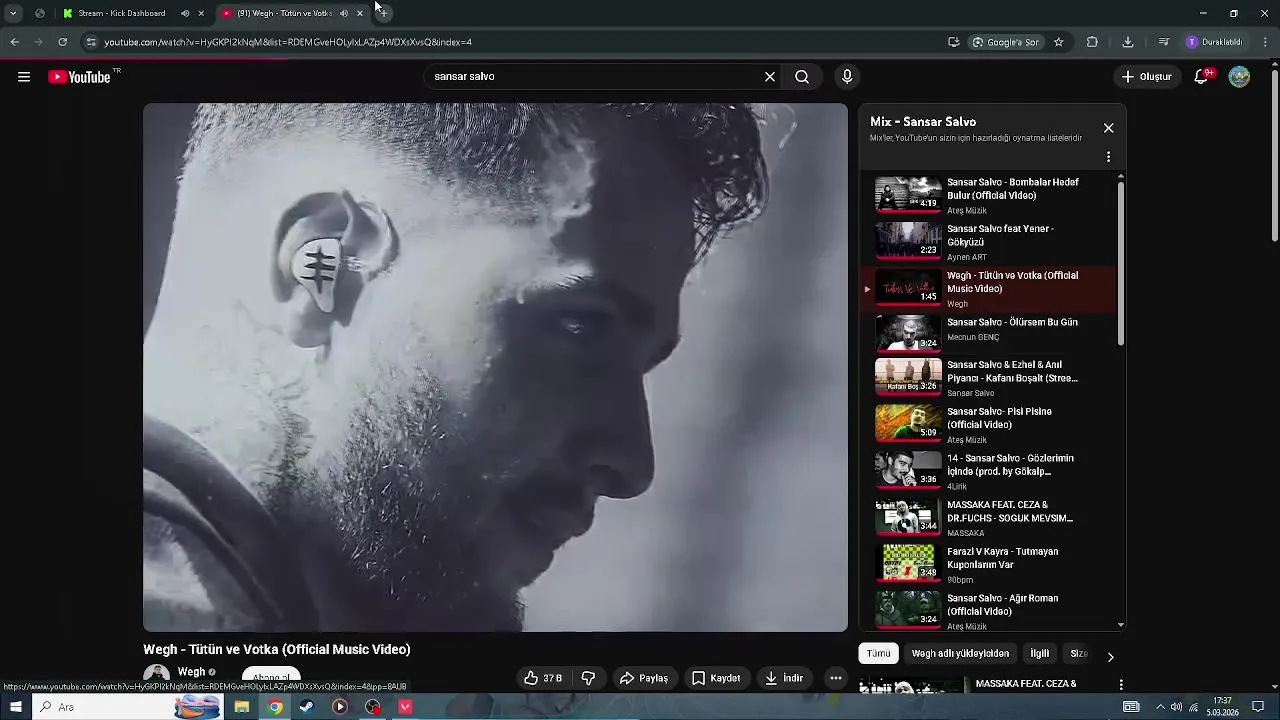
Task: Open the YouTube hamburger guide menu
Action: point(24,77)
